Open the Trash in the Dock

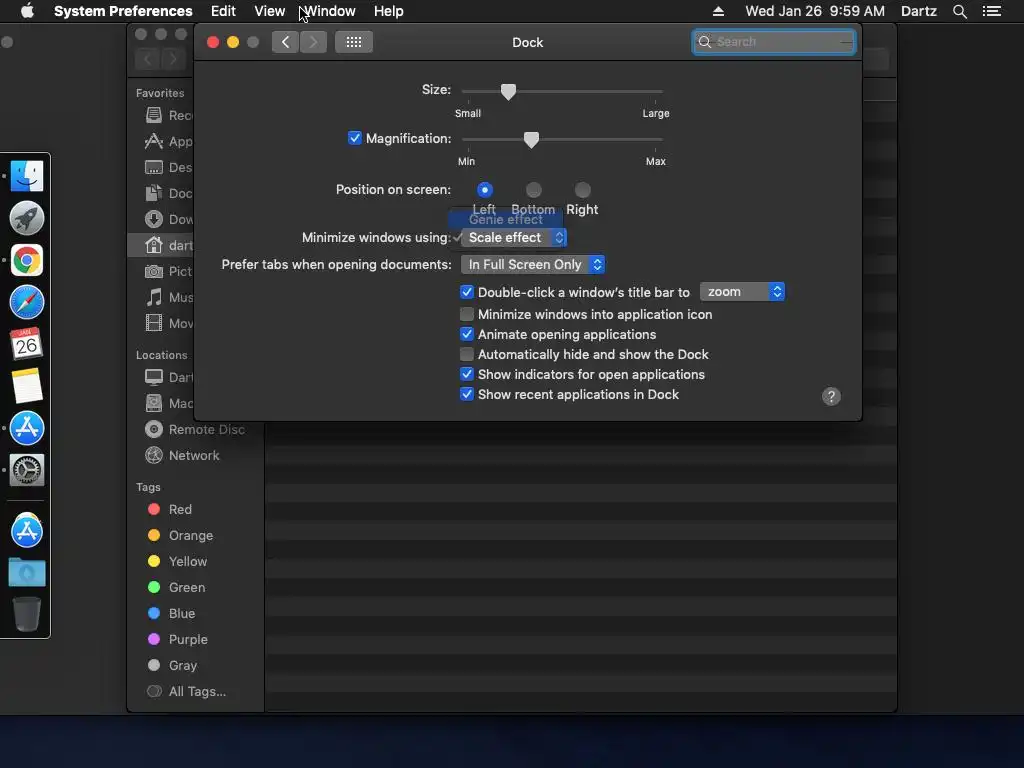(x=27, y=614)
